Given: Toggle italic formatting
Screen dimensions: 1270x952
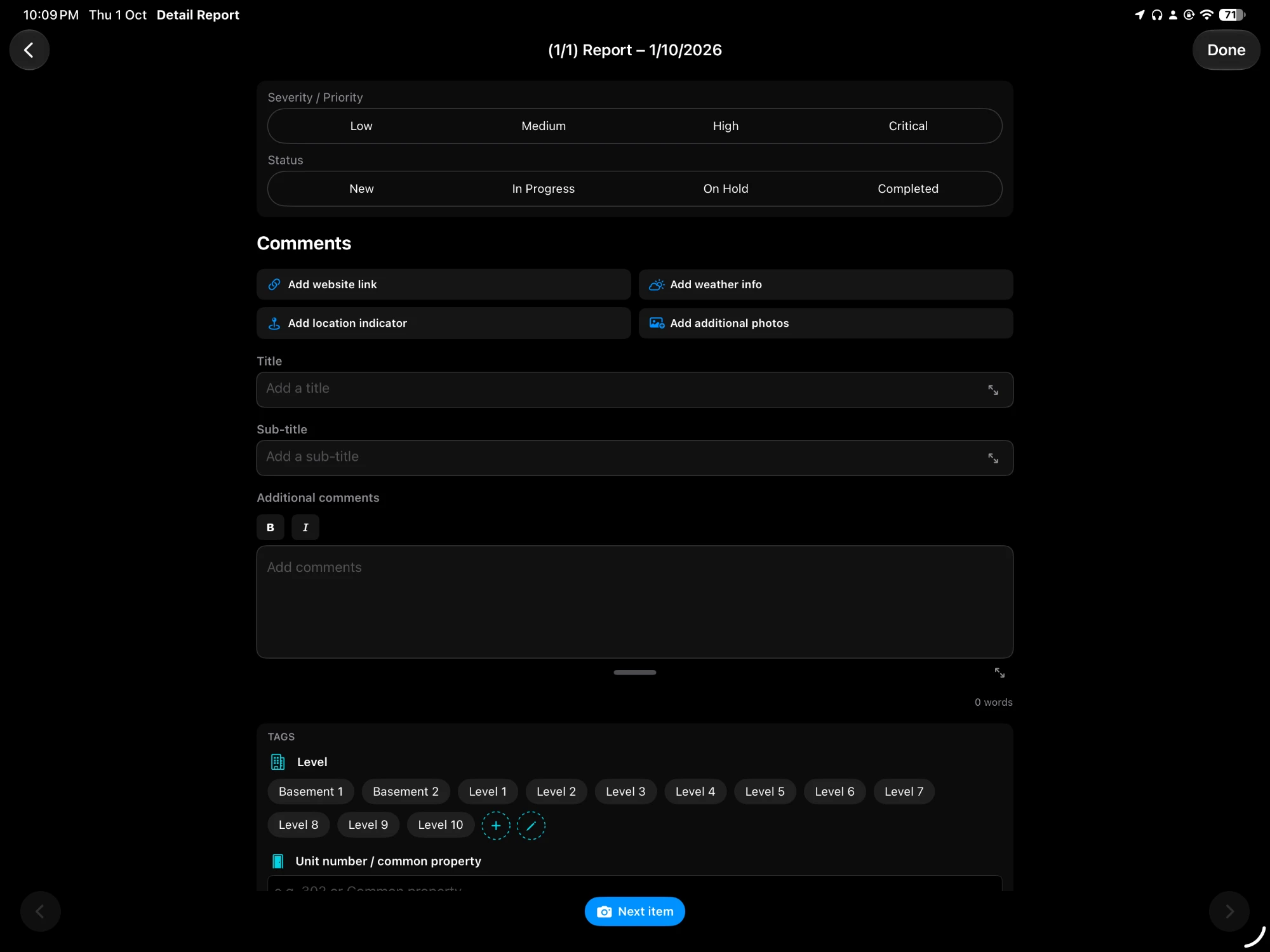Looking at the screenshot, I should pos(305,527).
